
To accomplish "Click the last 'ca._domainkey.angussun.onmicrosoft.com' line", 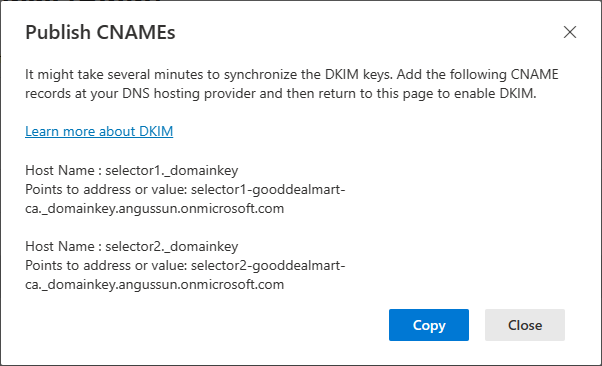I will click(155, 285).
